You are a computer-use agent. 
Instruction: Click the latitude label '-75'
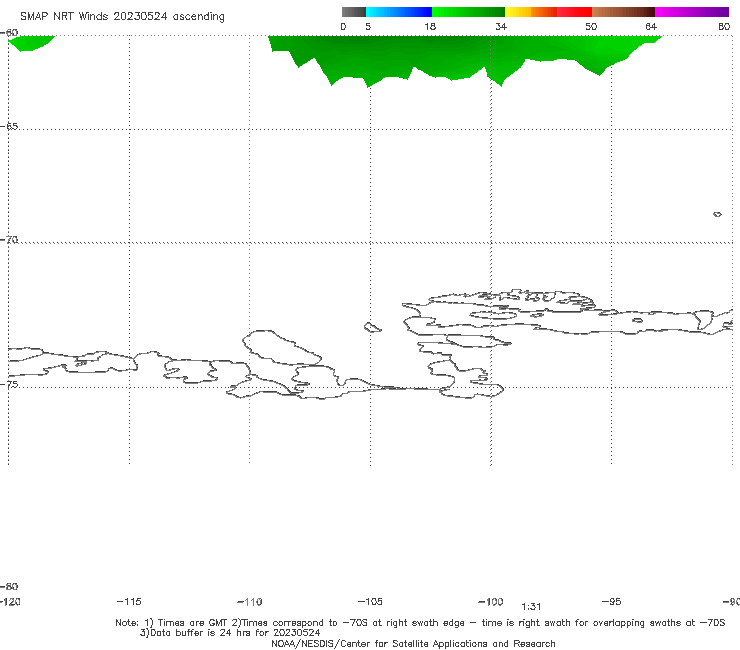9,384
